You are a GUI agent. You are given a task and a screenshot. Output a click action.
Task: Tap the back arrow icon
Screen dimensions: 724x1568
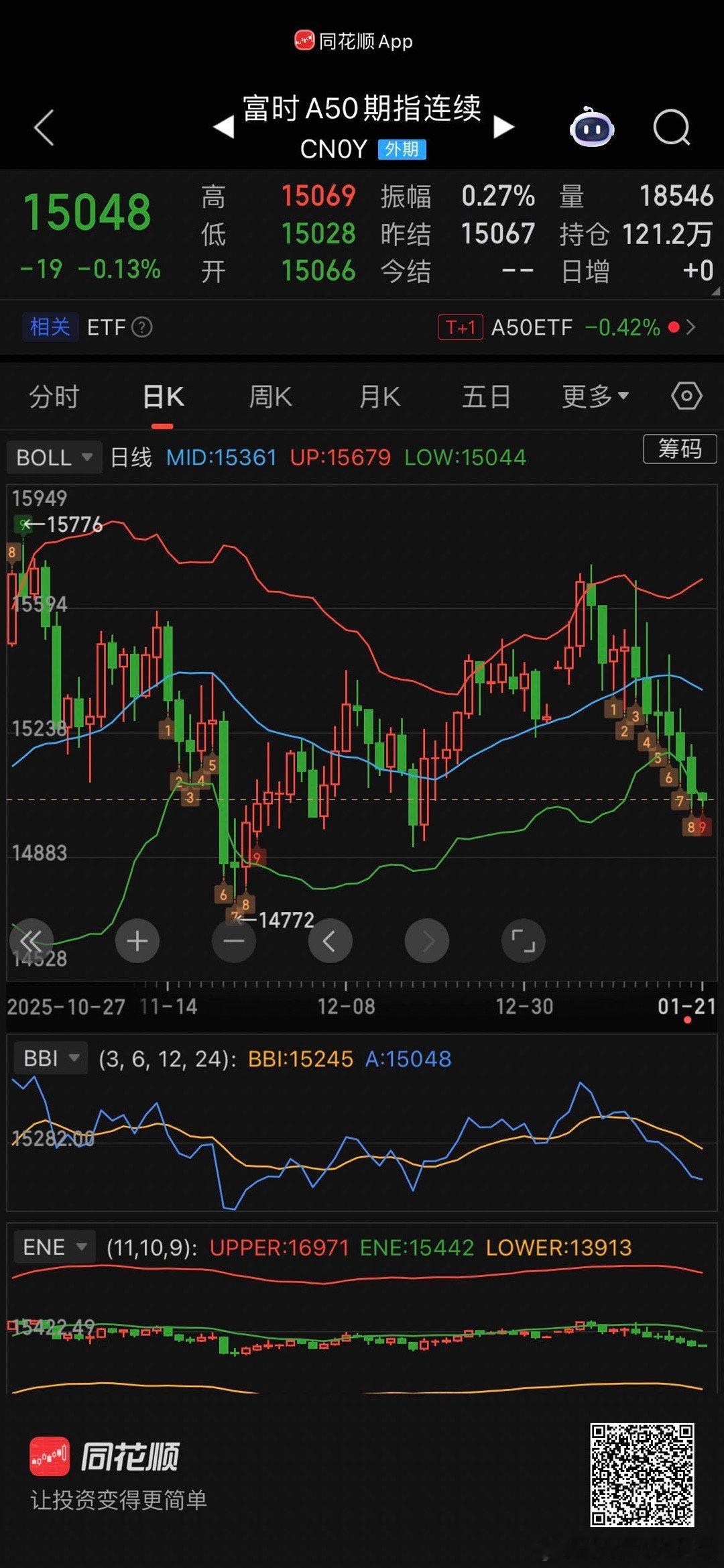[44, 127]
